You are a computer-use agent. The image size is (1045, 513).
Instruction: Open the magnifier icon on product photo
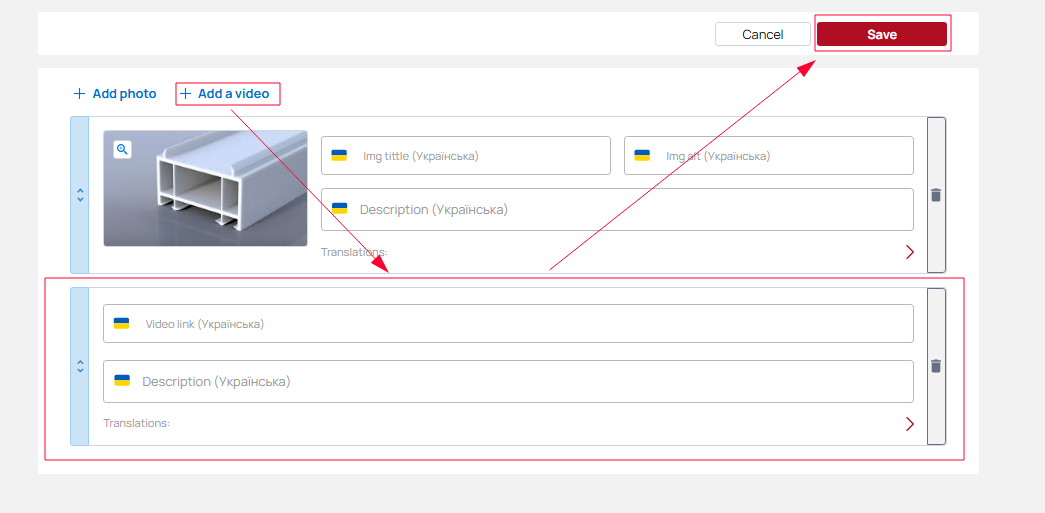[x=122, y=149]
